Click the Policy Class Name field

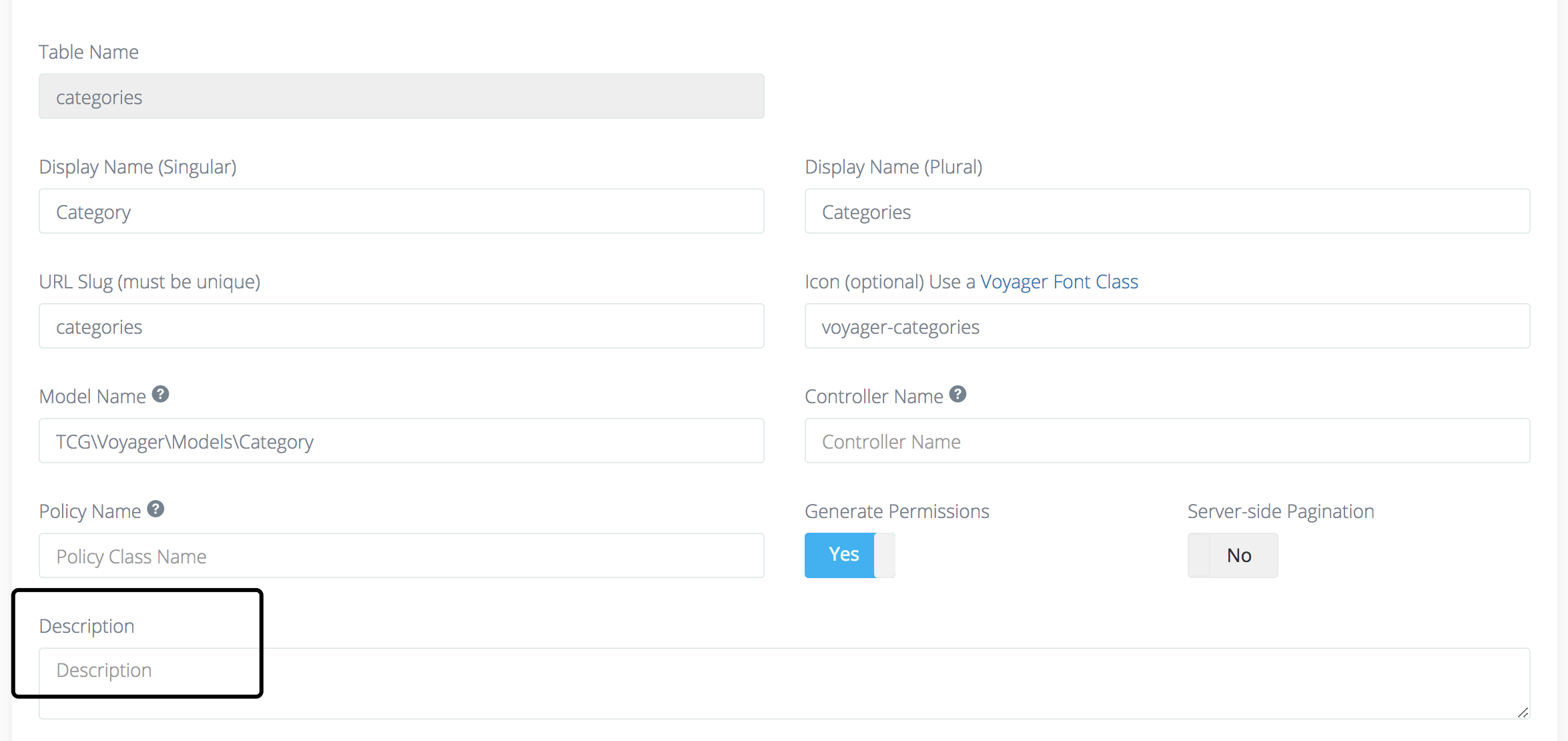tap(400, 555)
